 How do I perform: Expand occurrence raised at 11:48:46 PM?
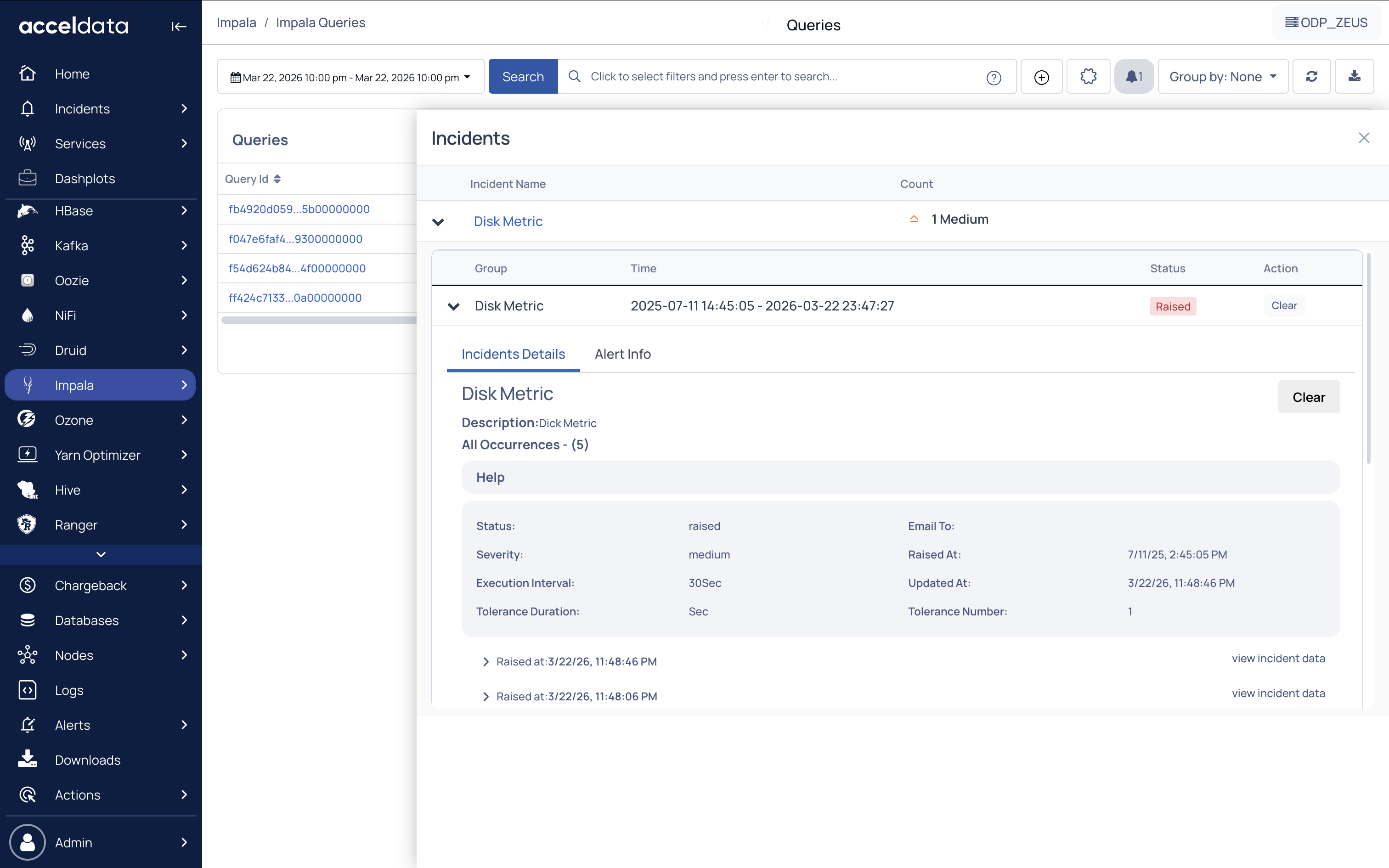486,661
